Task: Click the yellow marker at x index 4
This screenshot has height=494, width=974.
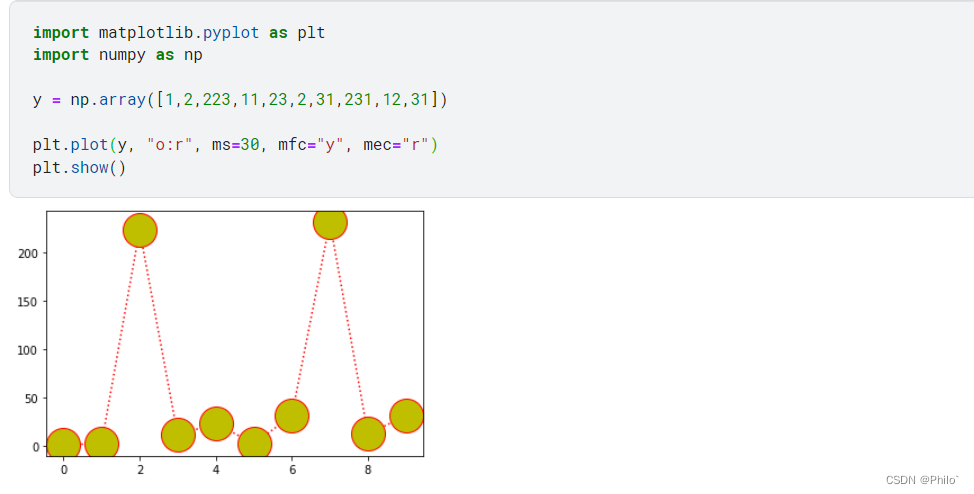Action: [x=216, y=424]
